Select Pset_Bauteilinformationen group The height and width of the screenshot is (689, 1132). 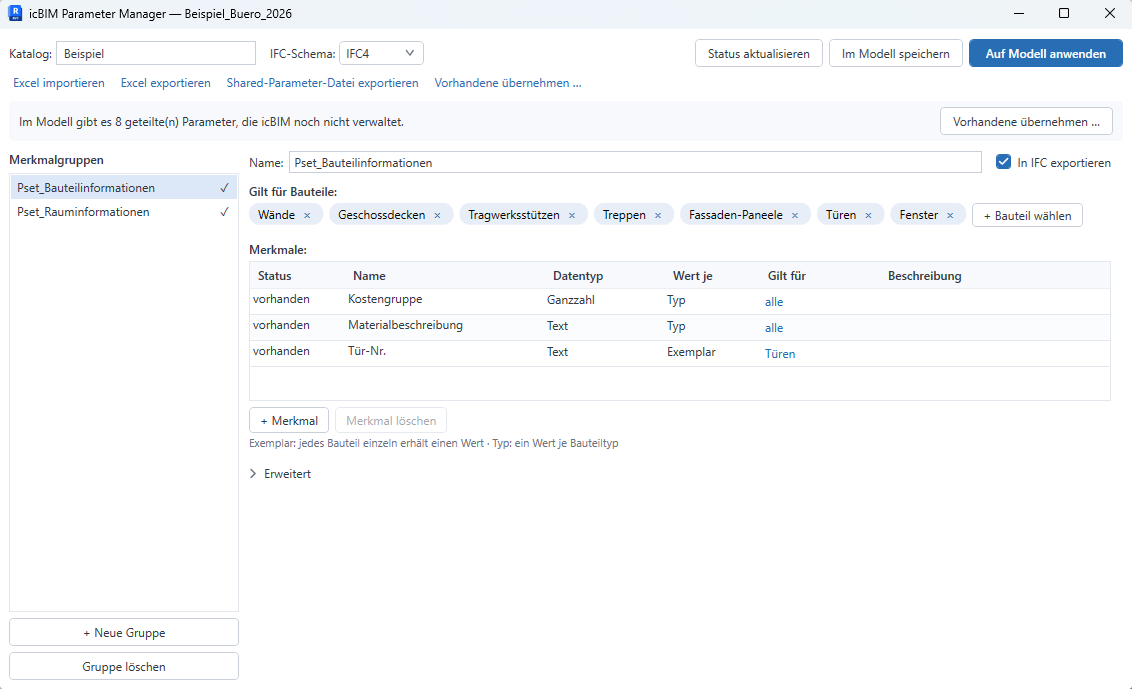pos(123,188)
